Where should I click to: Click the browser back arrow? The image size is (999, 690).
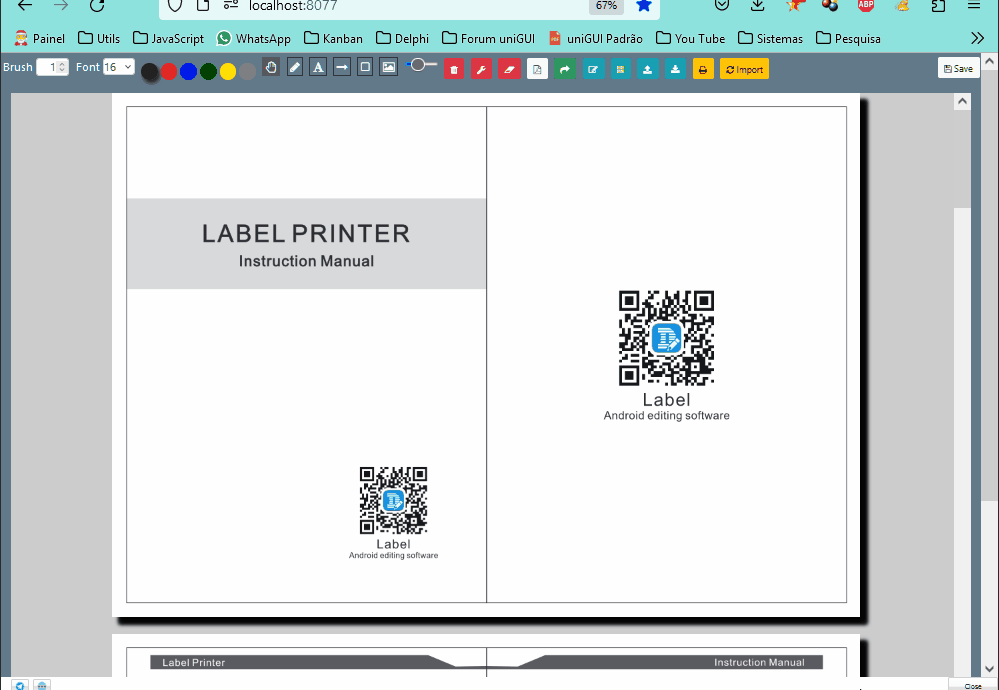(x=25, y=6)
